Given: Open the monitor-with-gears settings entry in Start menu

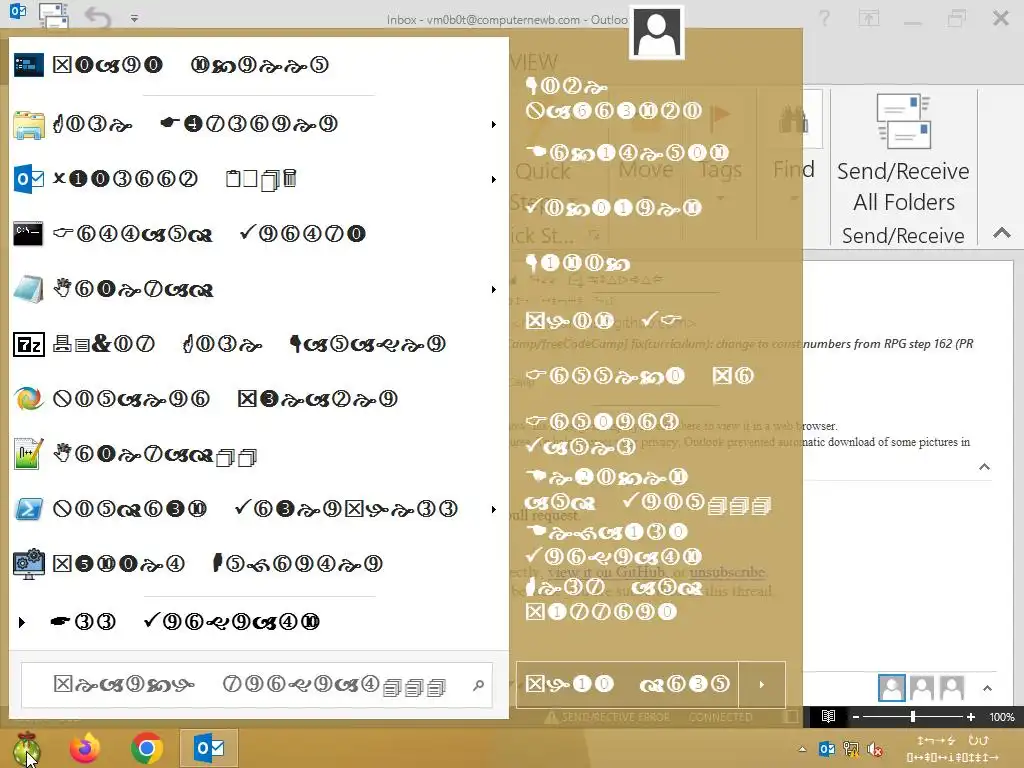Looking at the screenshot, I should (x=258, y=564).
